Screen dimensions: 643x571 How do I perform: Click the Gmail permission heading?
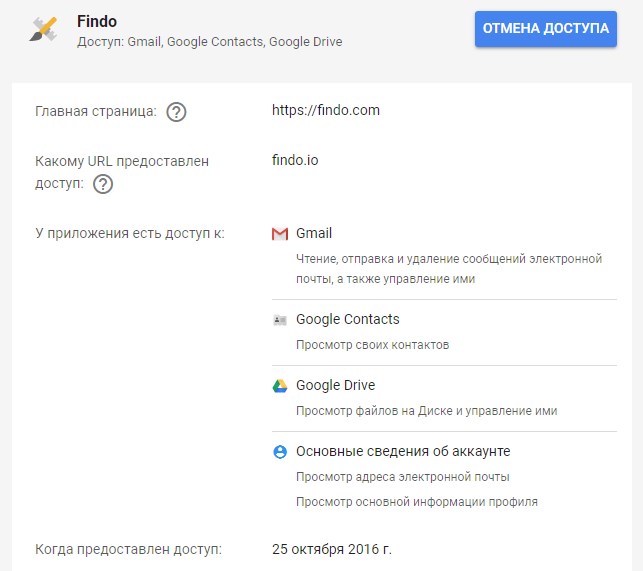coord(314,233)
